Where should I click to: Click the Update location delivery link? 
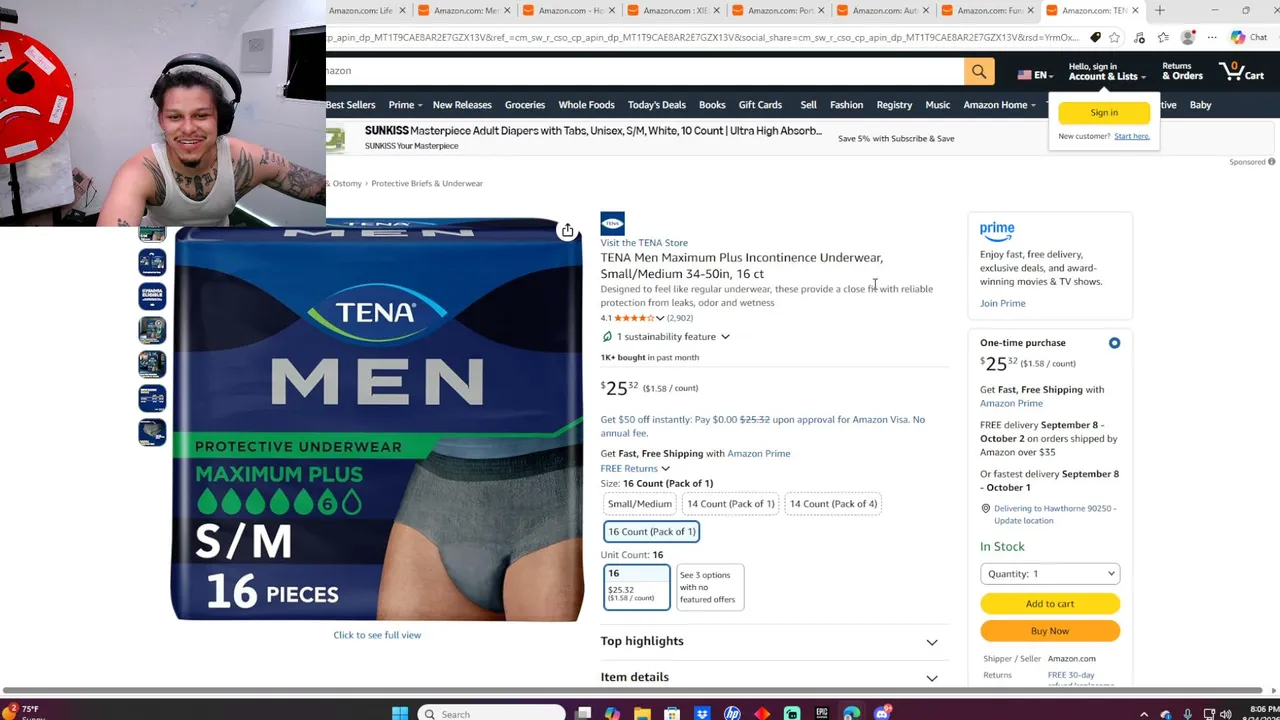[1024, 521]
